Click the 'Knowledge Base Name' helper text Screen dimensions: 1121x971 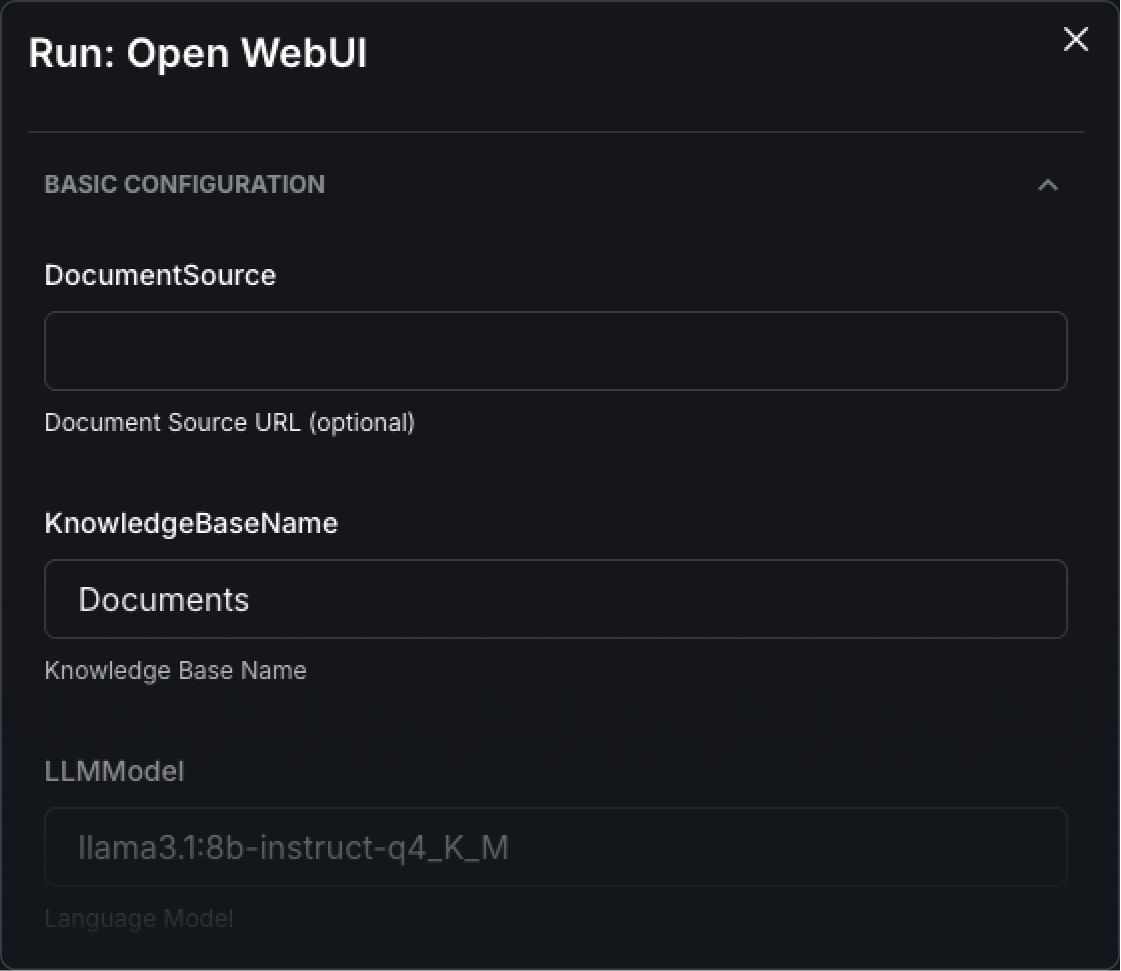pyautogui.click(x=175, y=670)
